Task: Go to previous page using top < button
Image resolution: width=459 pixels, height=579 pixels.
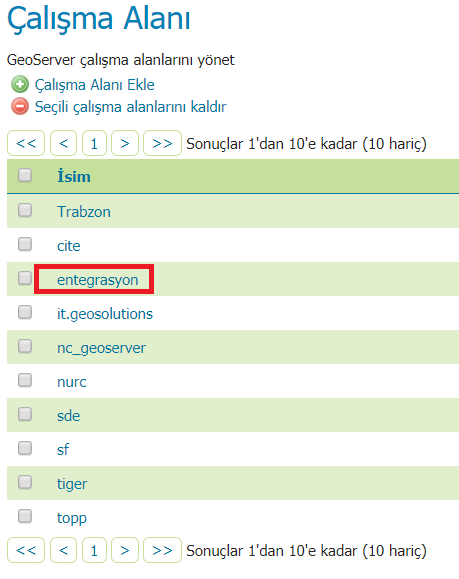Action: pyautogui.click(x=64, y=143)
